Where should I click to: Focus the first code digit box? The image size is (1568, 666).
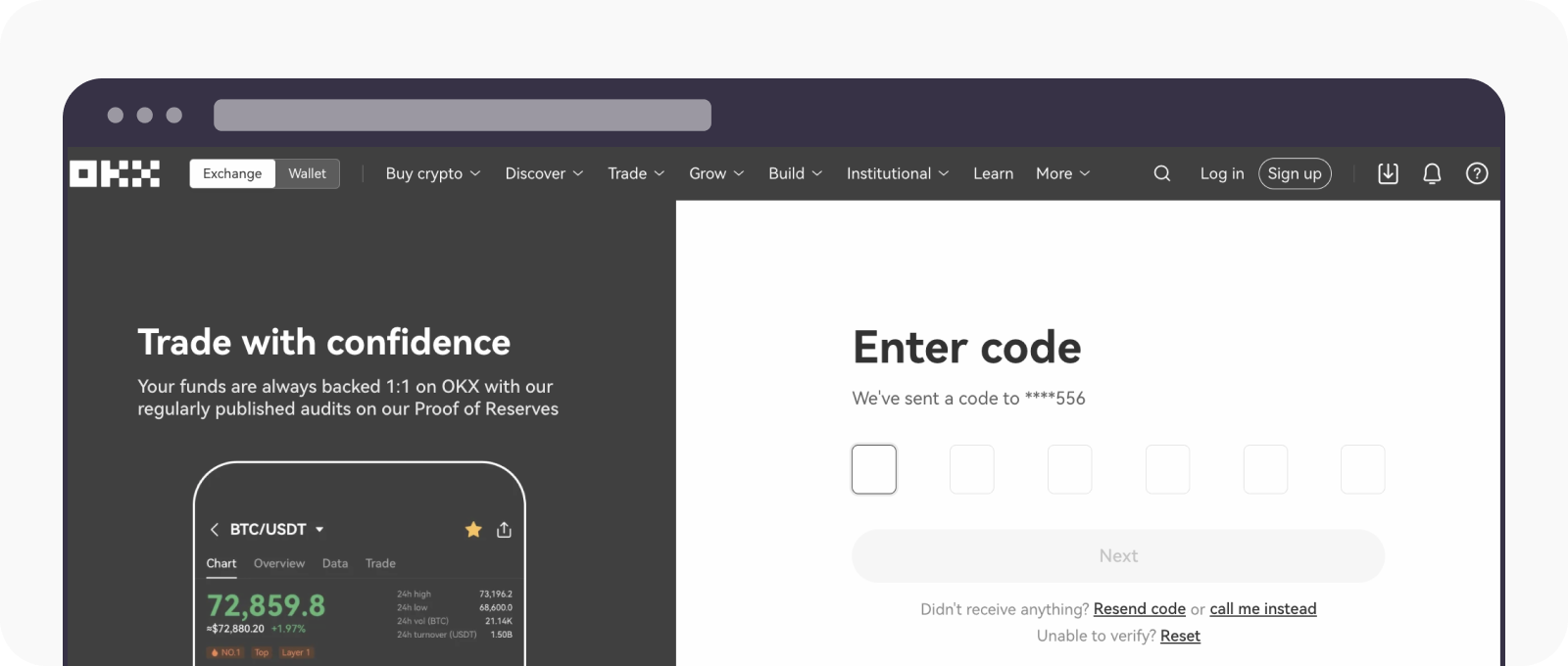[873, 469]
